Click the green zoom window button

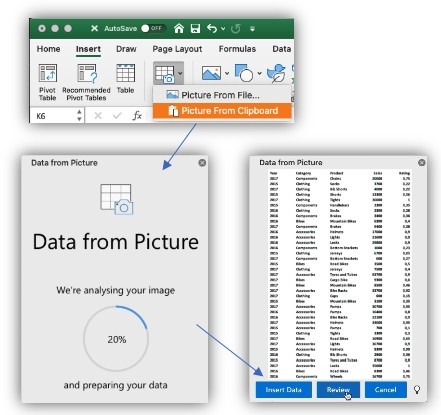[x=68, y=28]
